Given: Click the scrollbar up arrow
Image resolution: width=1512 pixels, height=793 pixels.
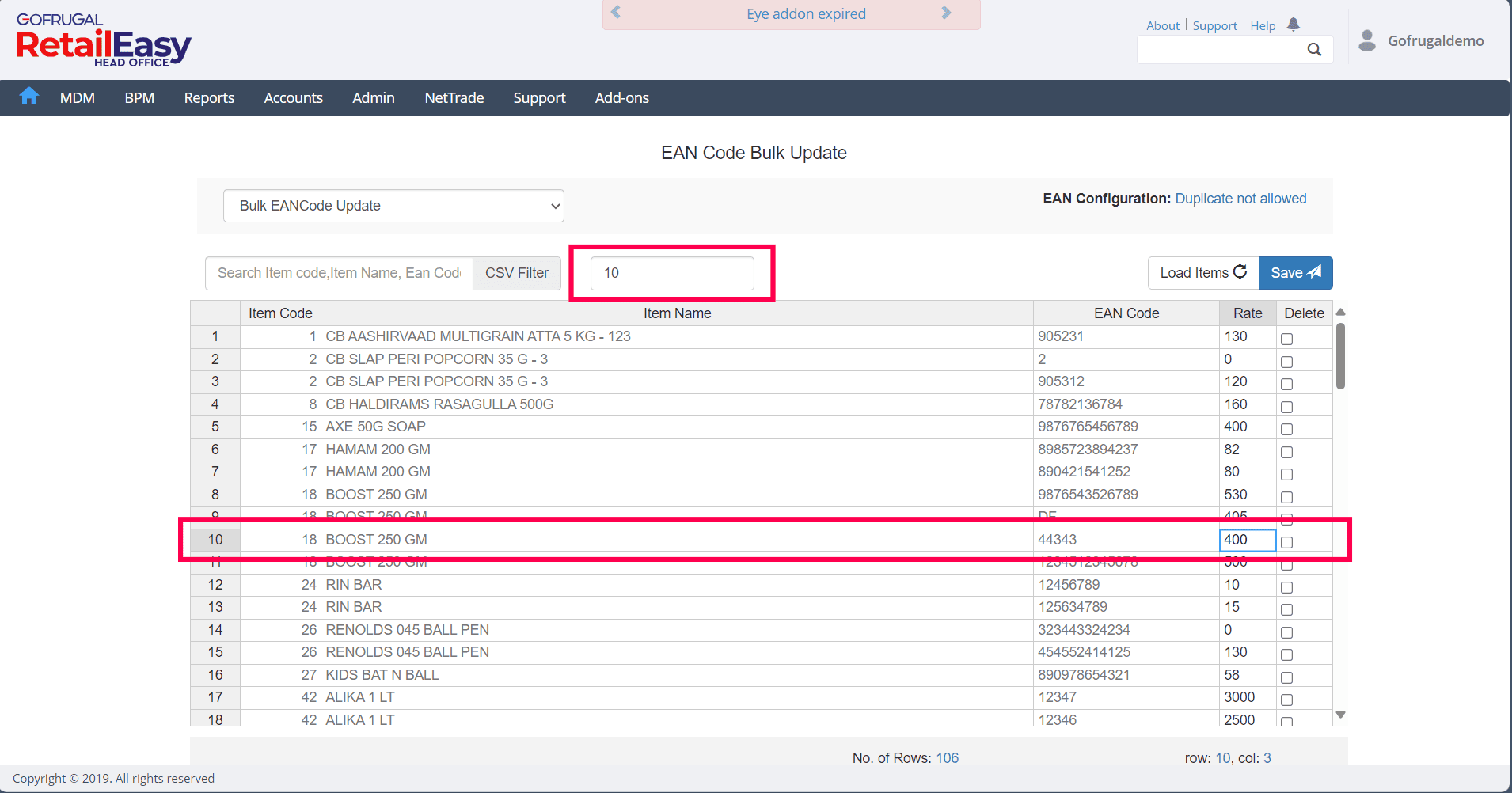Looking at the screenshot, I should click(x=1340, y=312).
